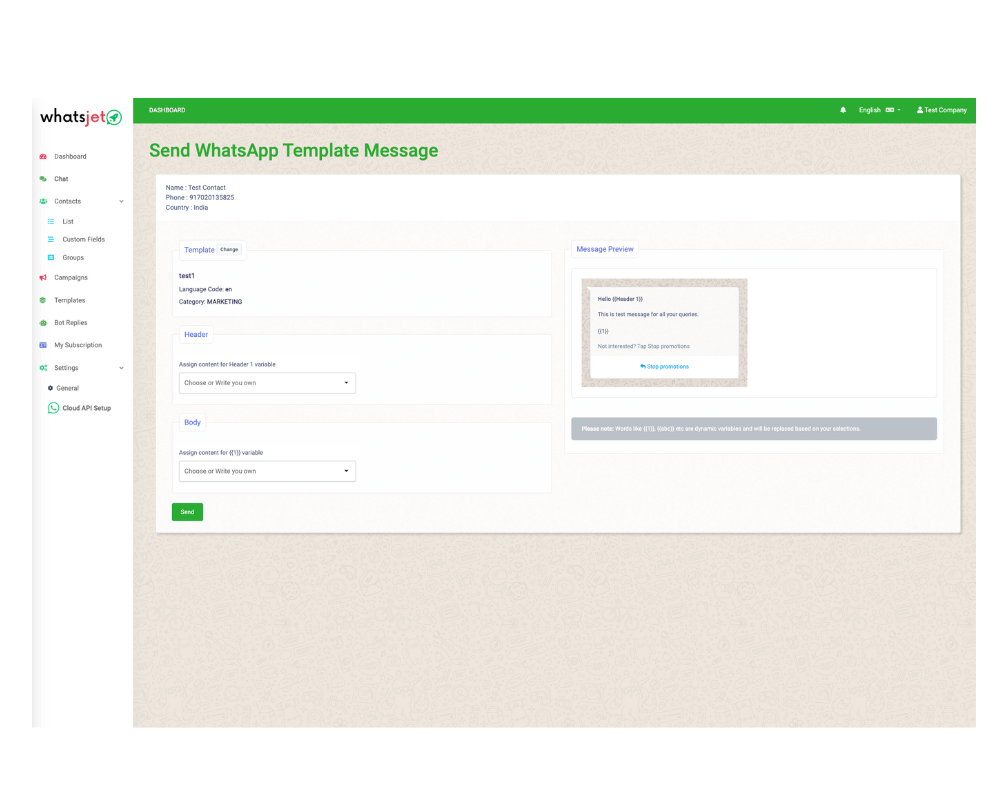Open Templates in the sidebar
This screenshot has height=800, width=1000.
click(x=69, y=300)
